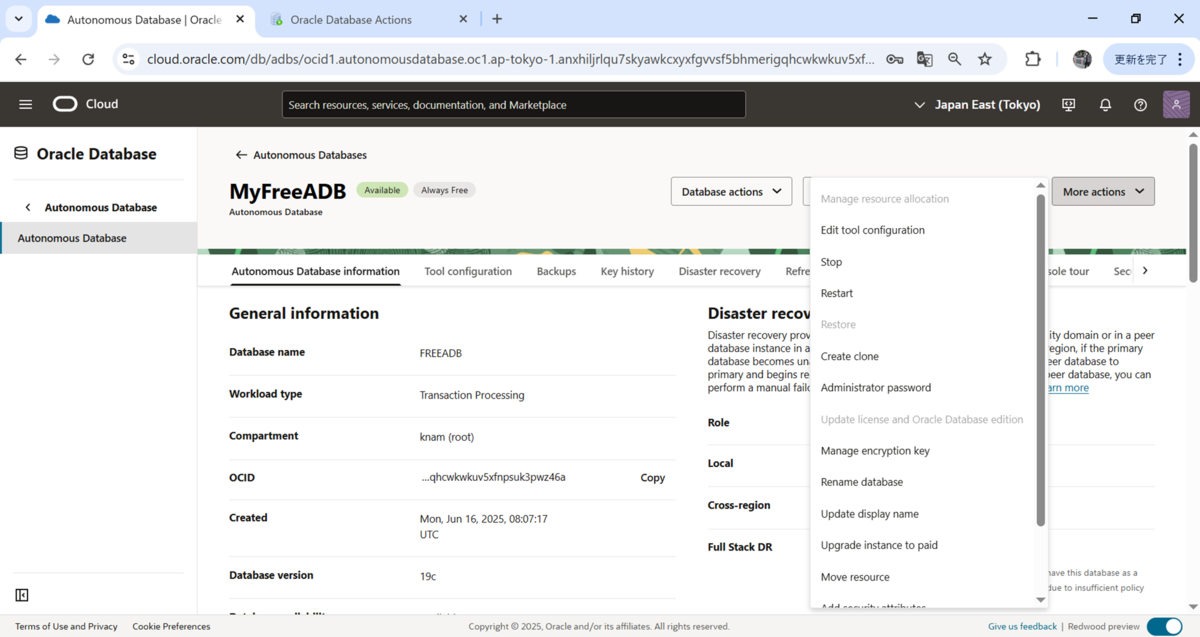Reload the page with the refresh icon
The height and width of the screenshot is (637, 1200).
pyautogui.click(x=88, y=59)
